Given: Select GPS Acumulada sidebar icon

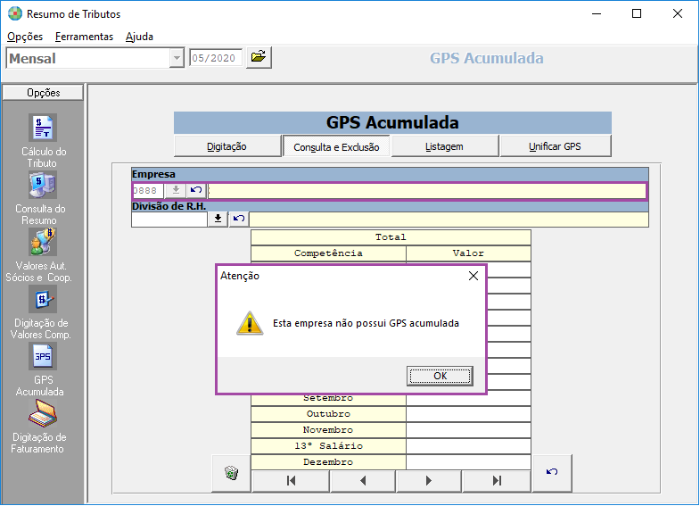Looking at the screenshot, I should click(x=43, y=356).
